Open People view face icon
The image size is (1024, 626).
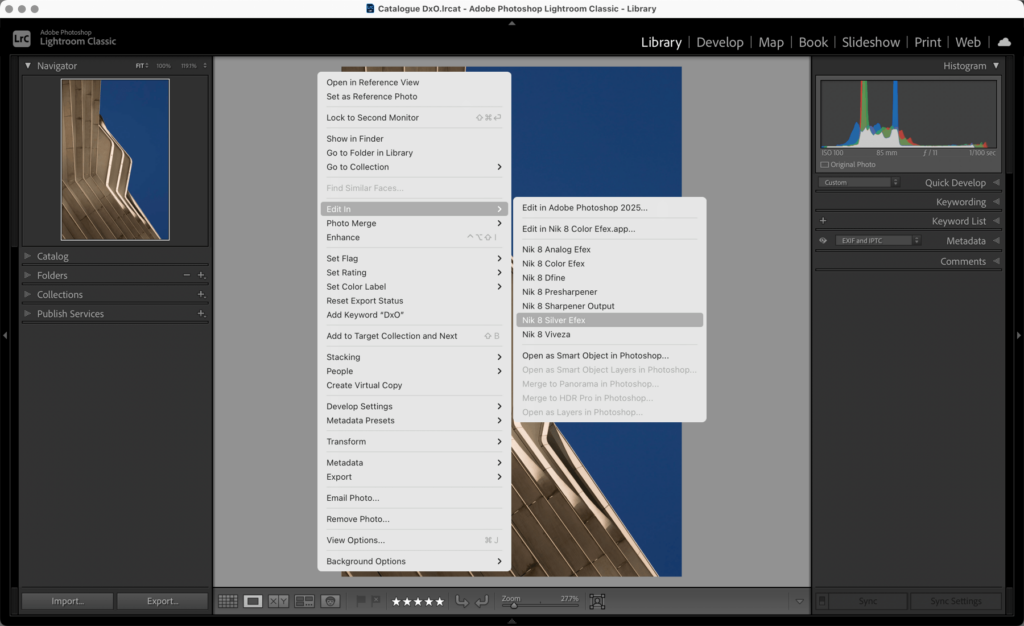click(330, 601)
